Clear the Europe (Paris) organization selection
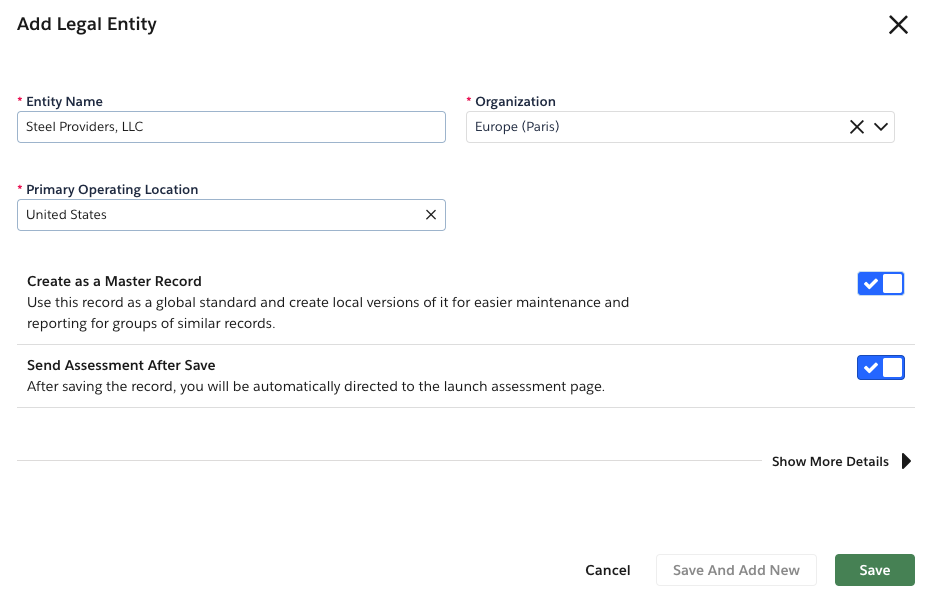Screen dimensions: 930x601 click(857, 127)
